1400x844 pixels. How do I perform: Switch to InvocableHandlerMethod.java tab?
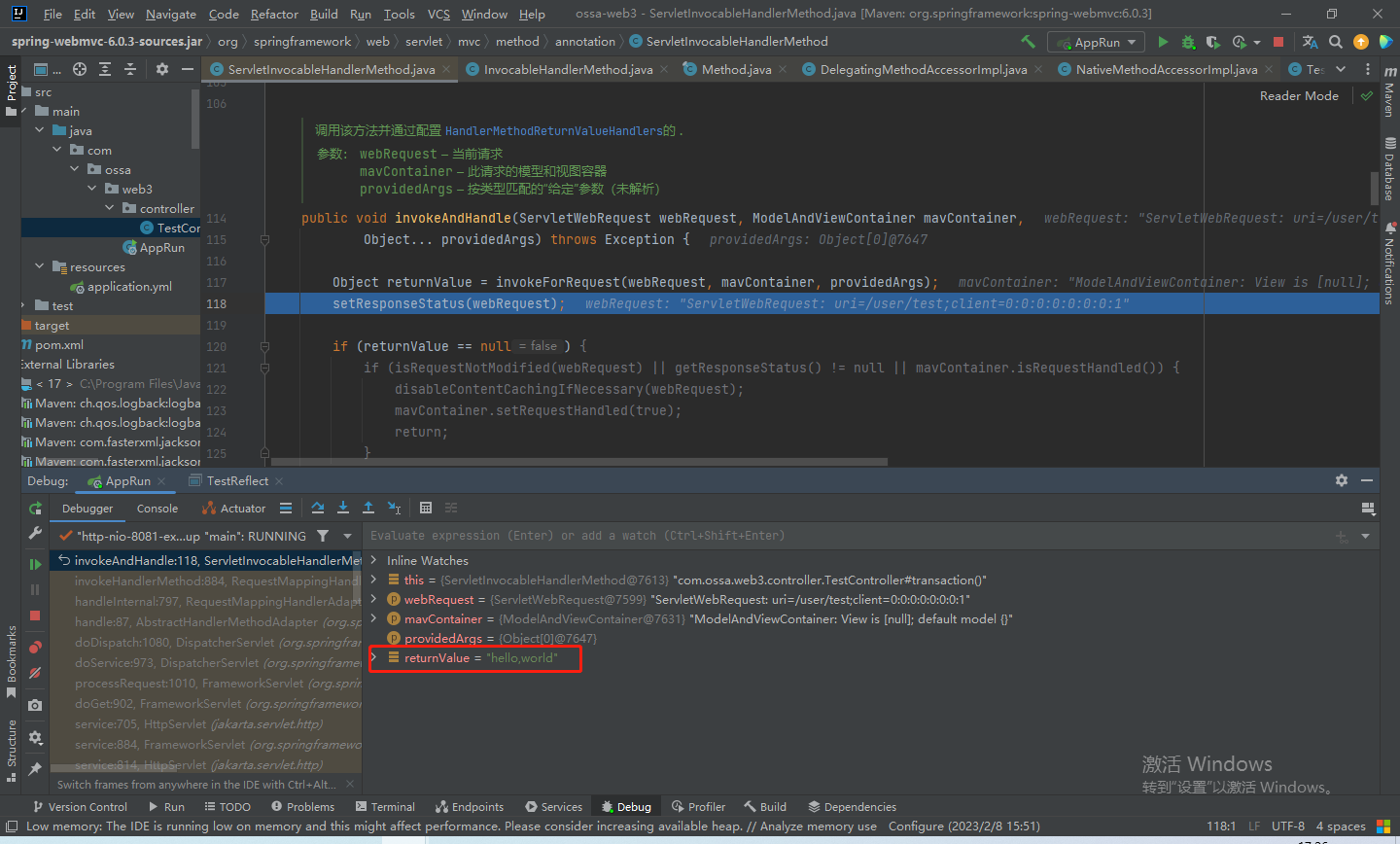(x=568, y=69)
